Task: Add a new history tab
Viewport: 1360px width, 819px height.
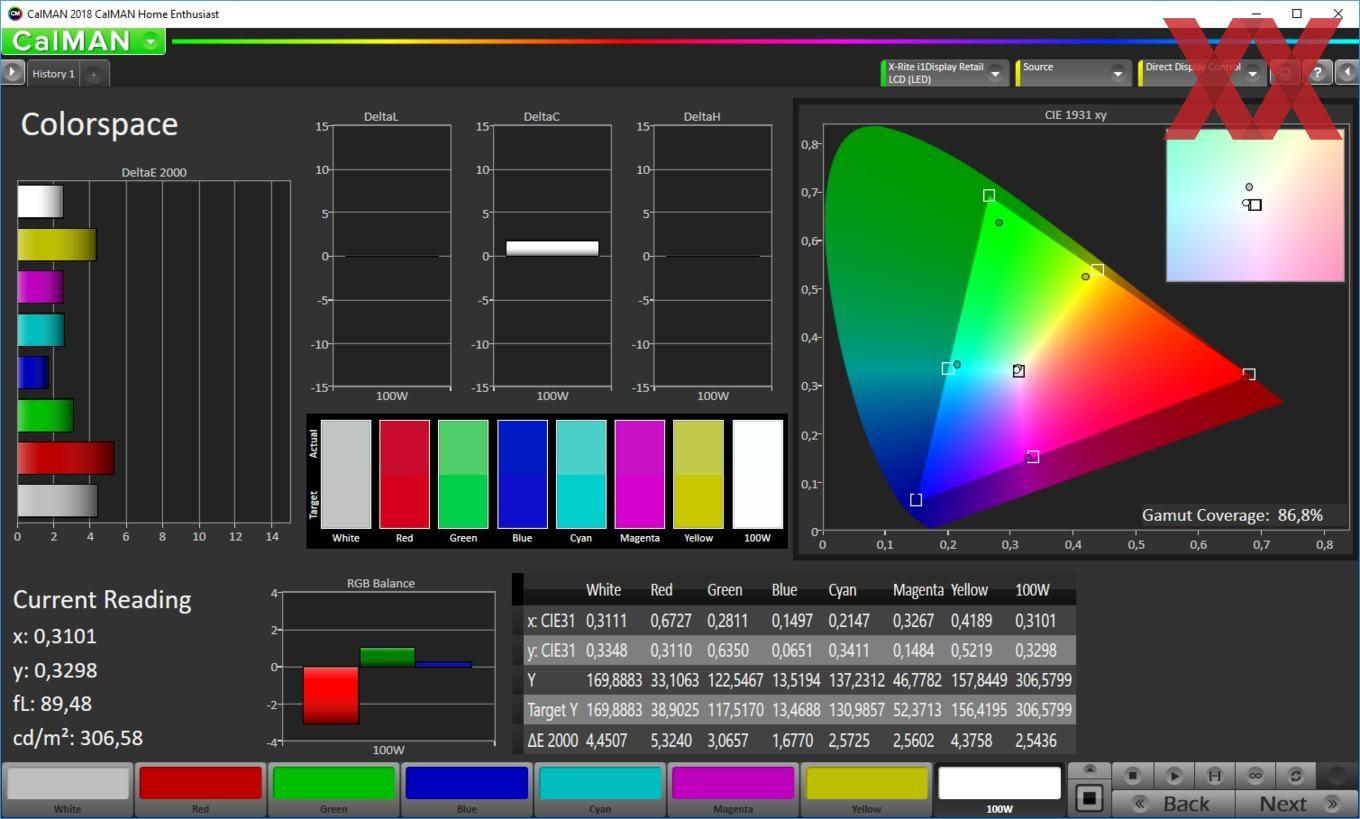Action: tap(93, 74)
